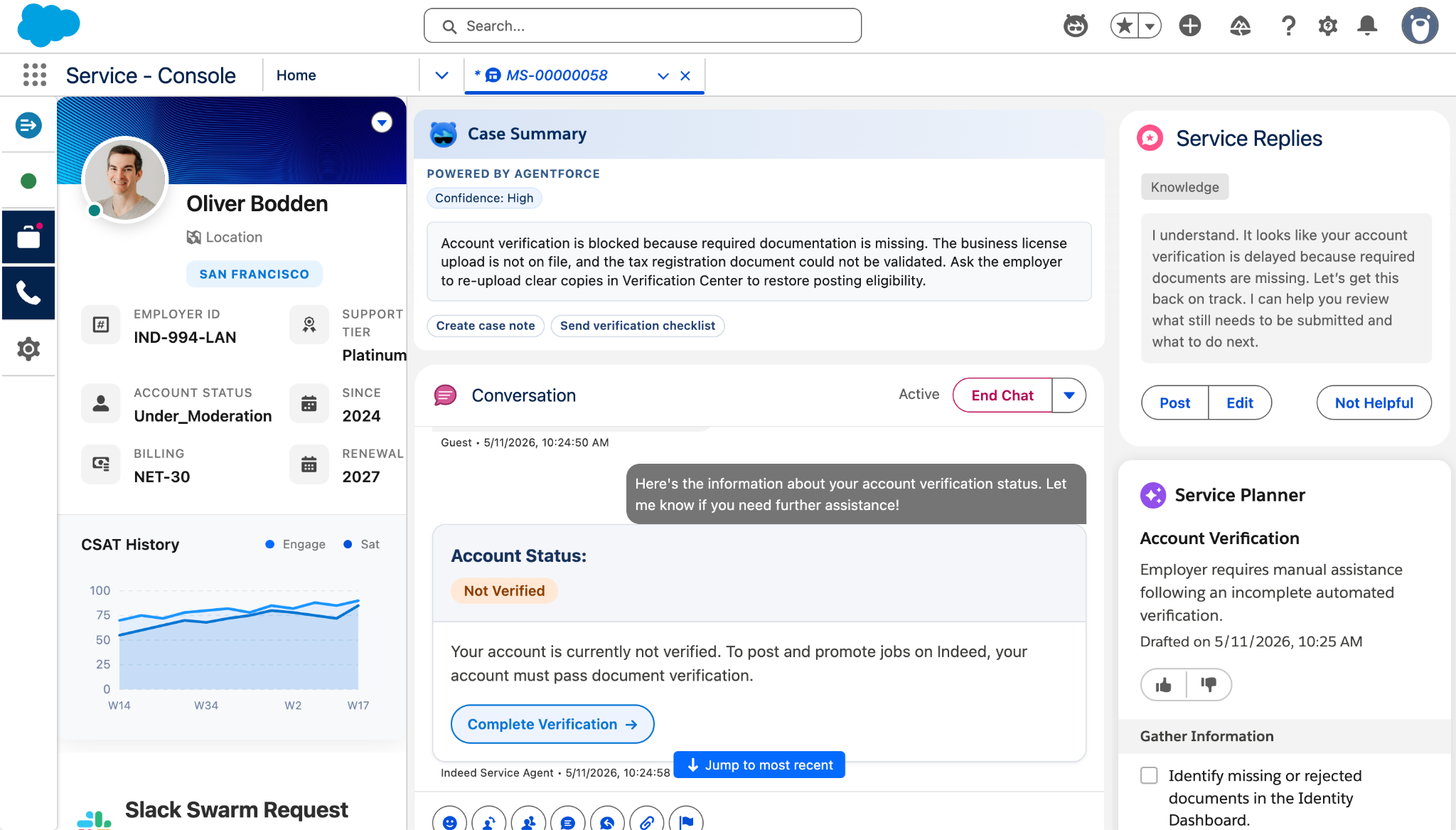Click in the global Search field
The image size is (1456, 830).
click(x=643, y=26)
